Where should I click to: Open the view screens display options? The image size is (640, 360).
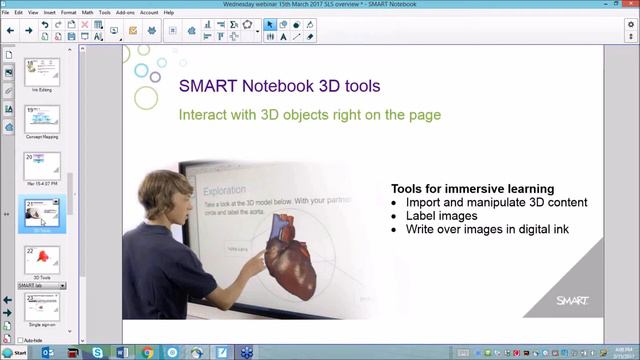click(x=114, y=31)
